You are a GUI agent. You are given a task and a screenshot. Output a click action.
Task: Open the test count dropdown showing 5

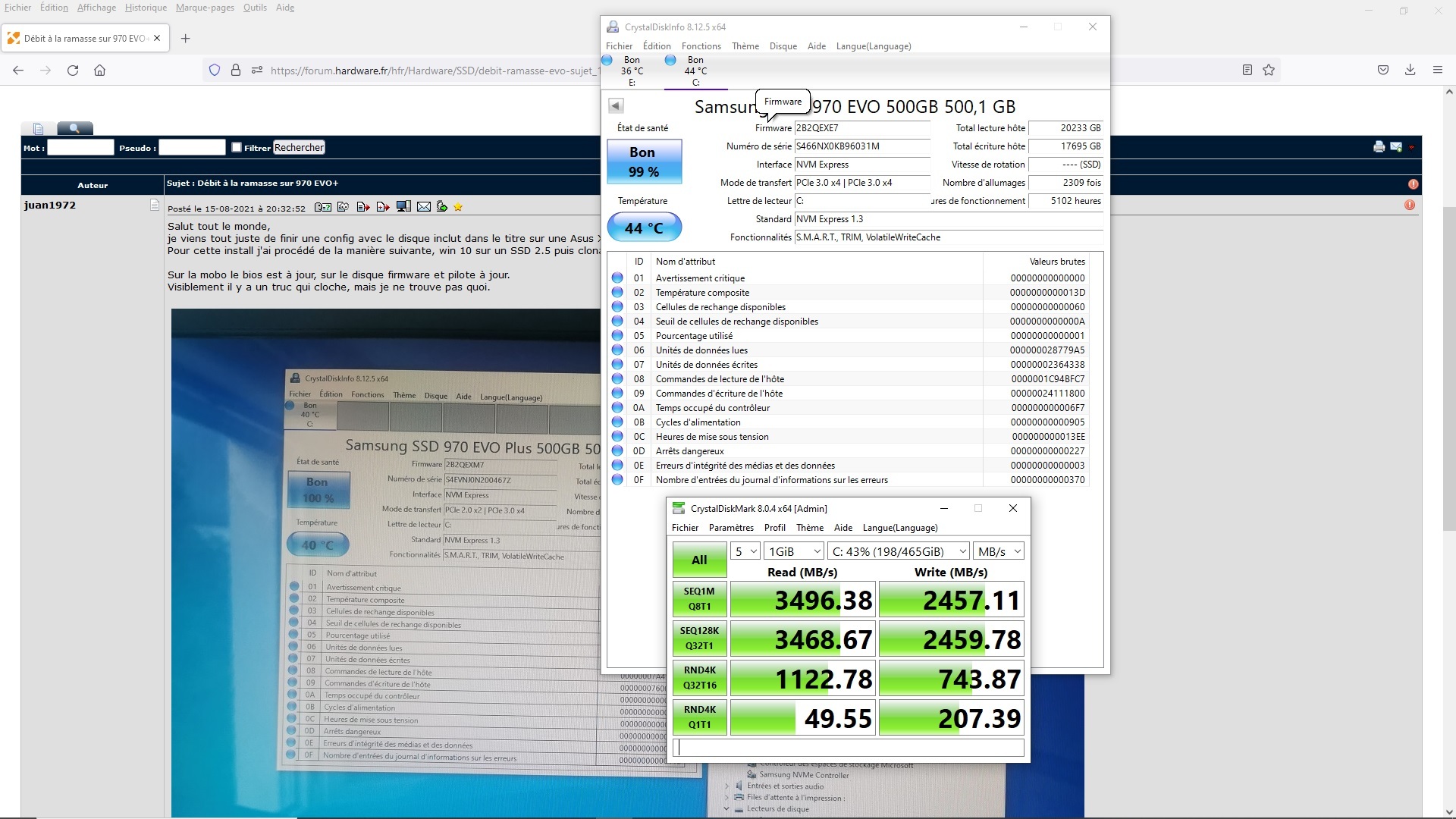(x=745, y=551)
